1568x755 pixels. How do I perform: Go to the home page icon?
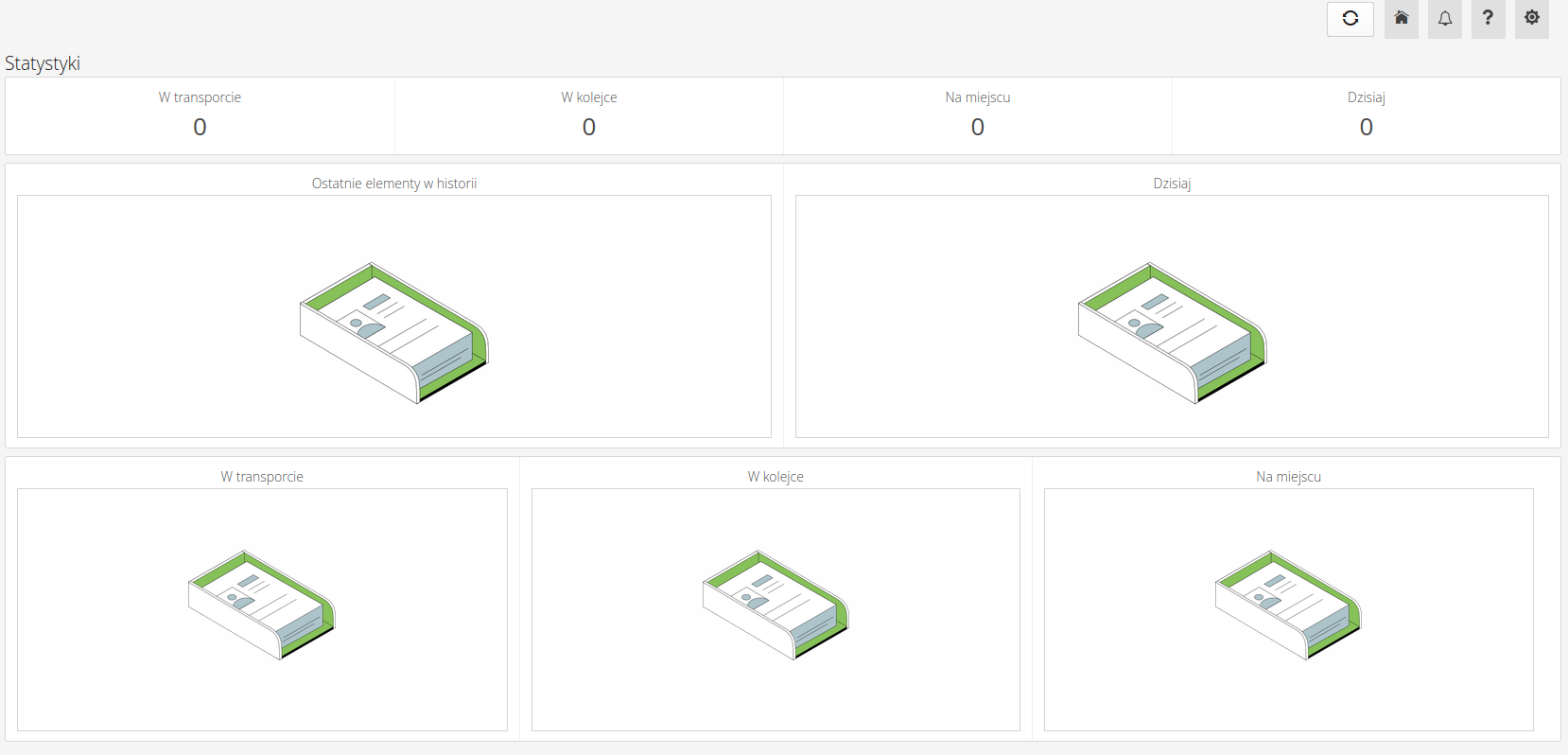click(1401, 19)
